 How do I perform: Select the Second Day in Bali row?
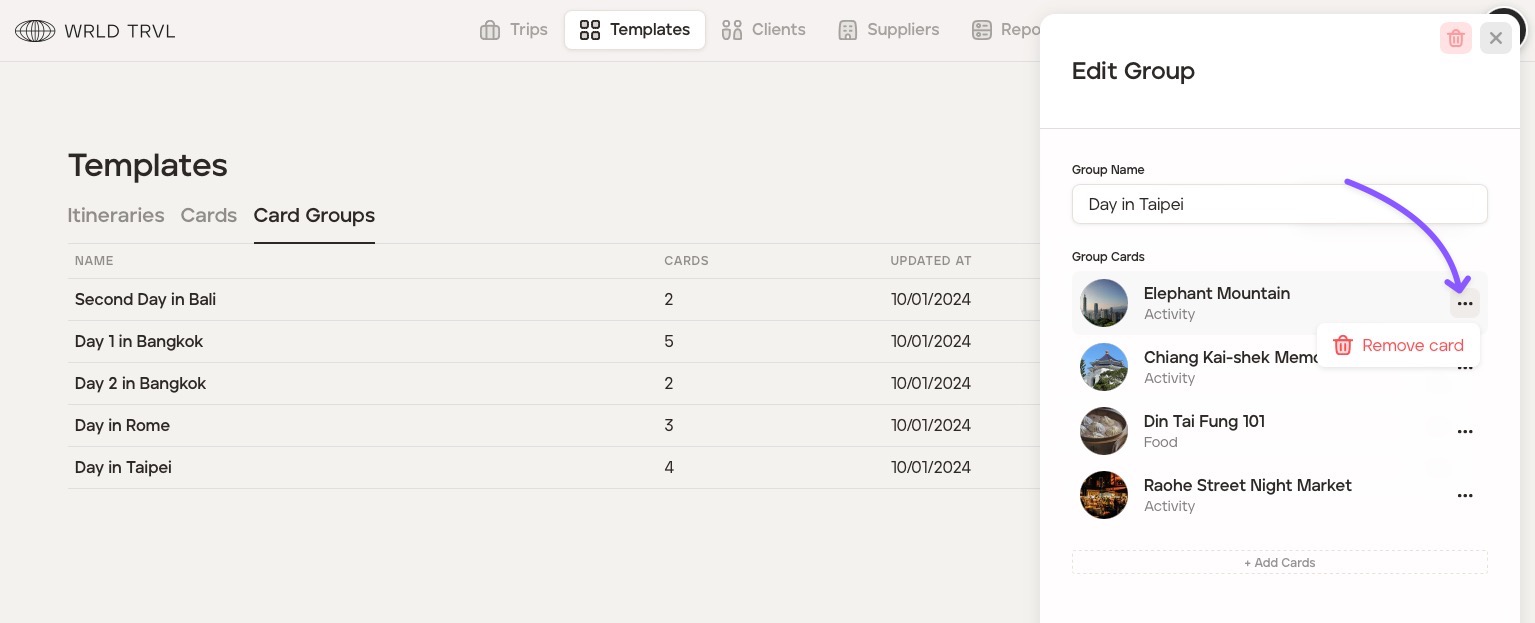[145, 299]
